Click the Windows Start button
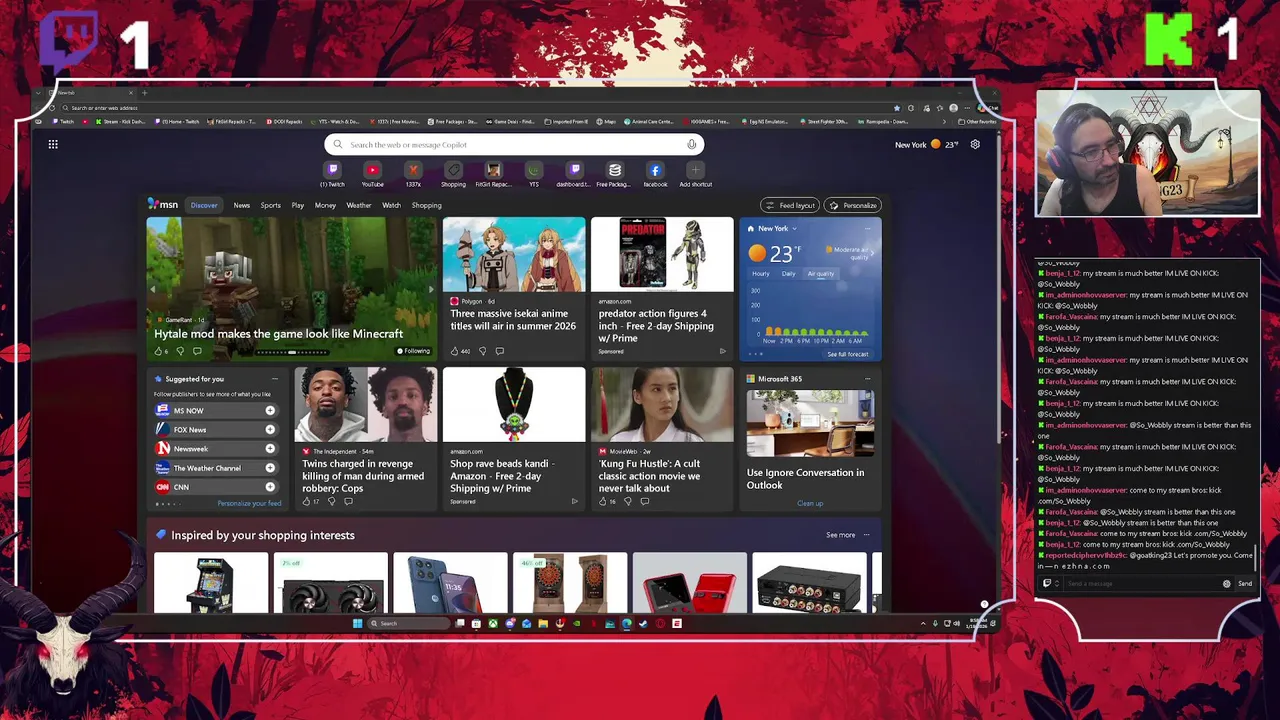Image resolution: width=1280 pixels, height=720 pixels. (357, 623)
